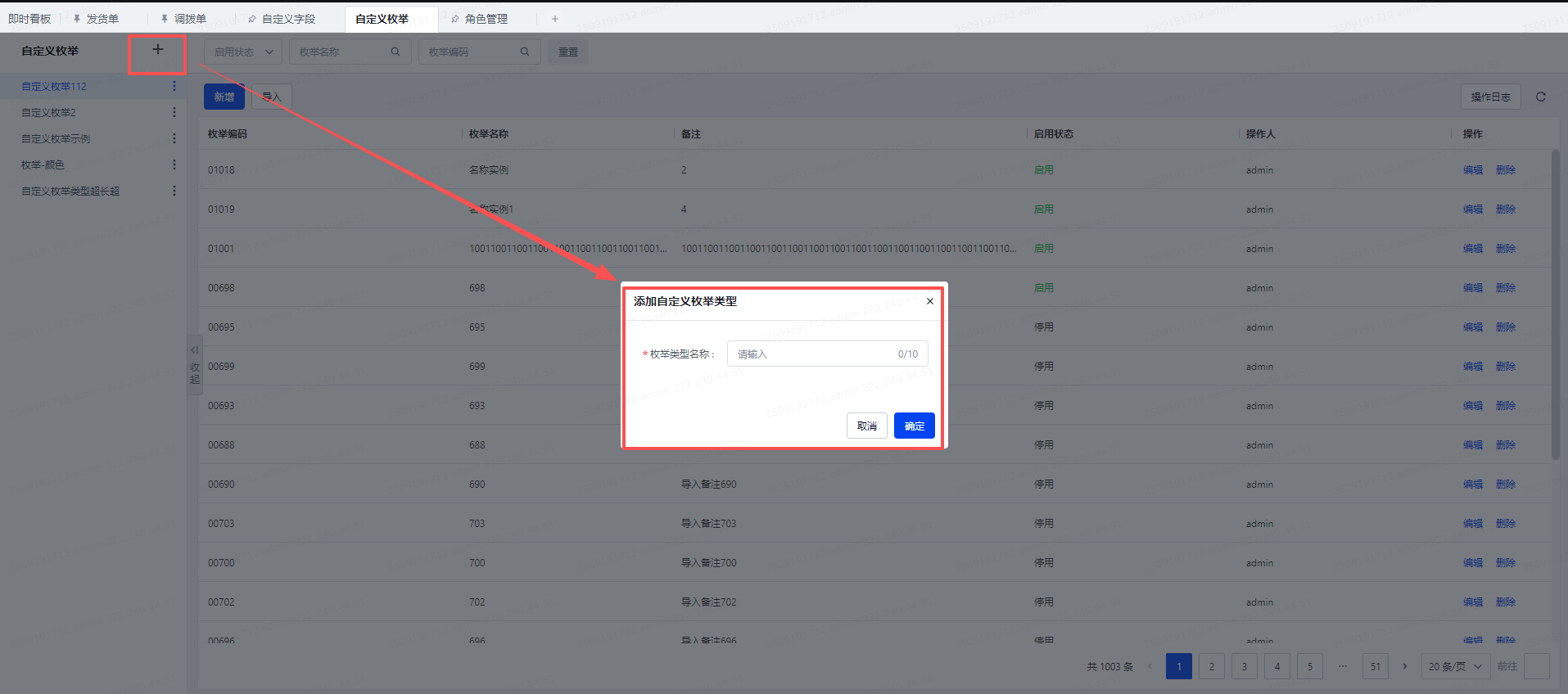The width and height of the screenshot is (1568, 694).
Task: Go to page 3
Action: coord(1245,666)
